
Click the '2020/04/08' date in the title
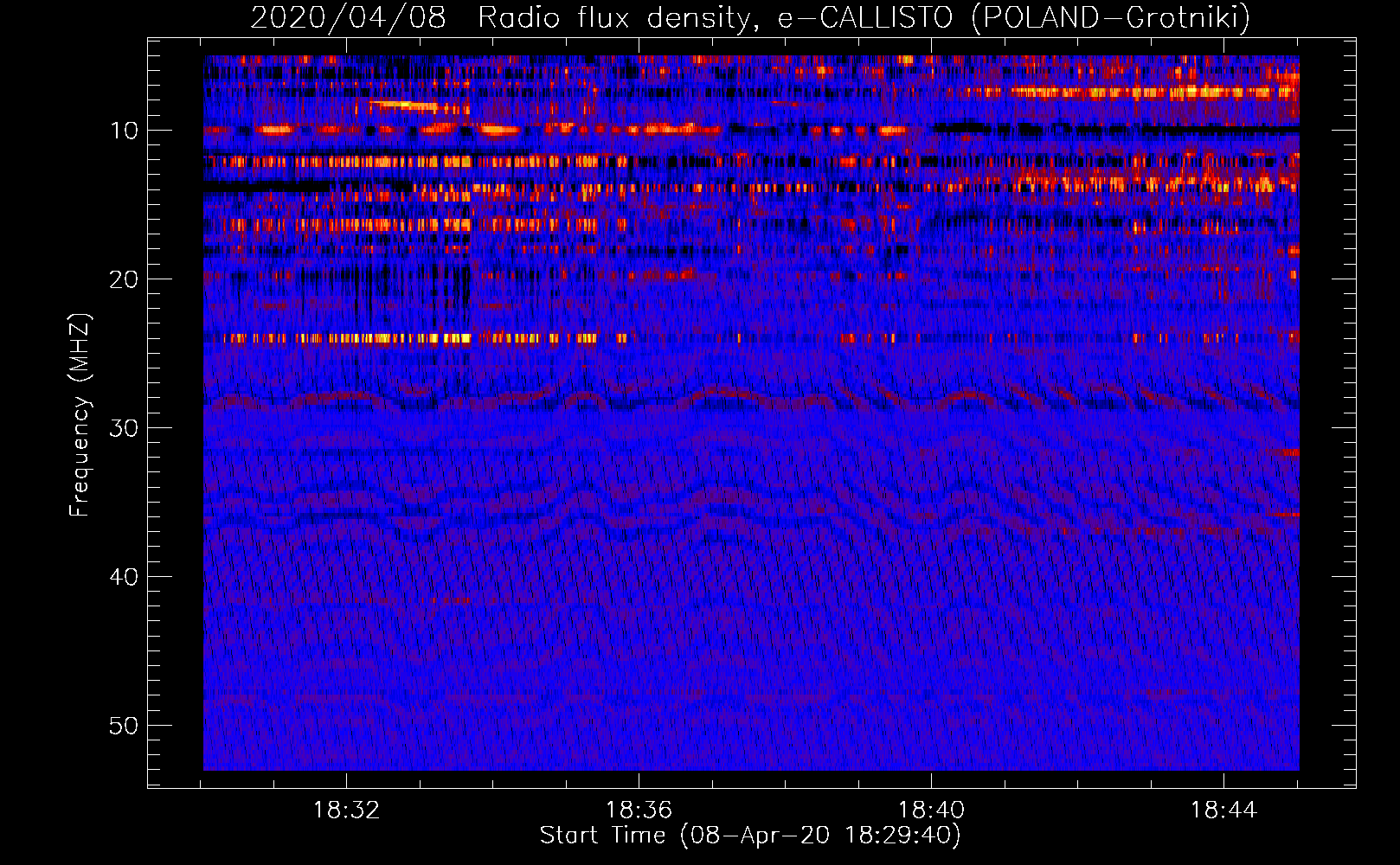coord(349,17)
